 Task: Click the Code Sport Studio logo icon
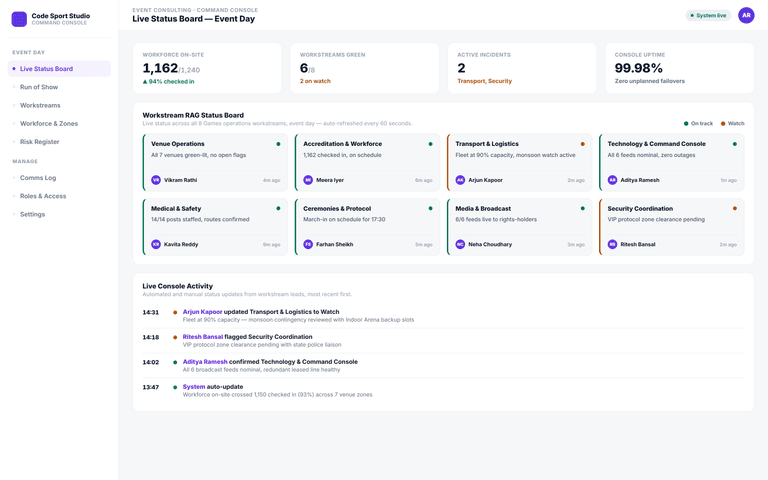19,19
